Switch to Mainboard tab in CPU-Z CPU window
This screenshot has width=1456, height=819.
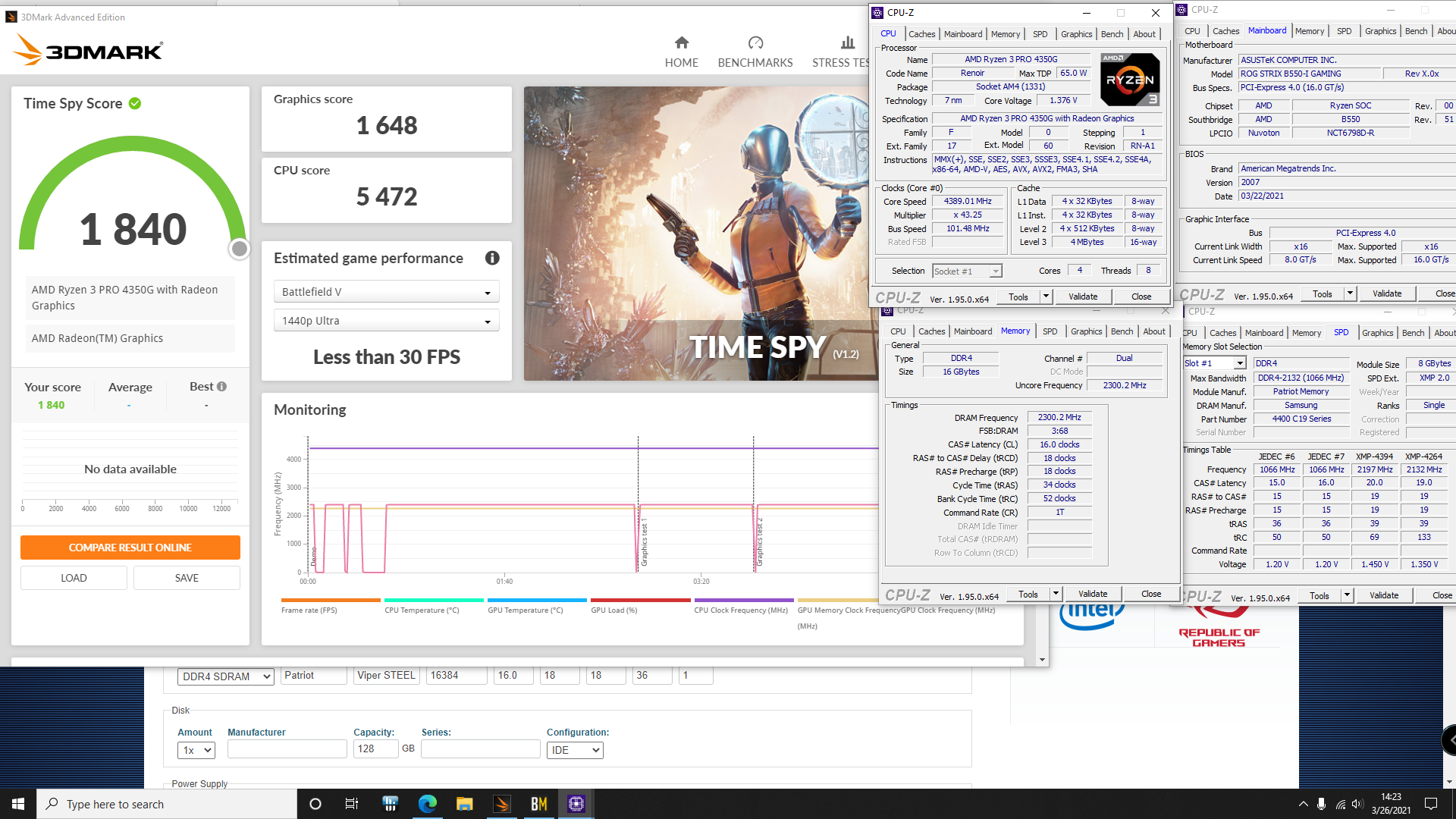click(963, 34)
